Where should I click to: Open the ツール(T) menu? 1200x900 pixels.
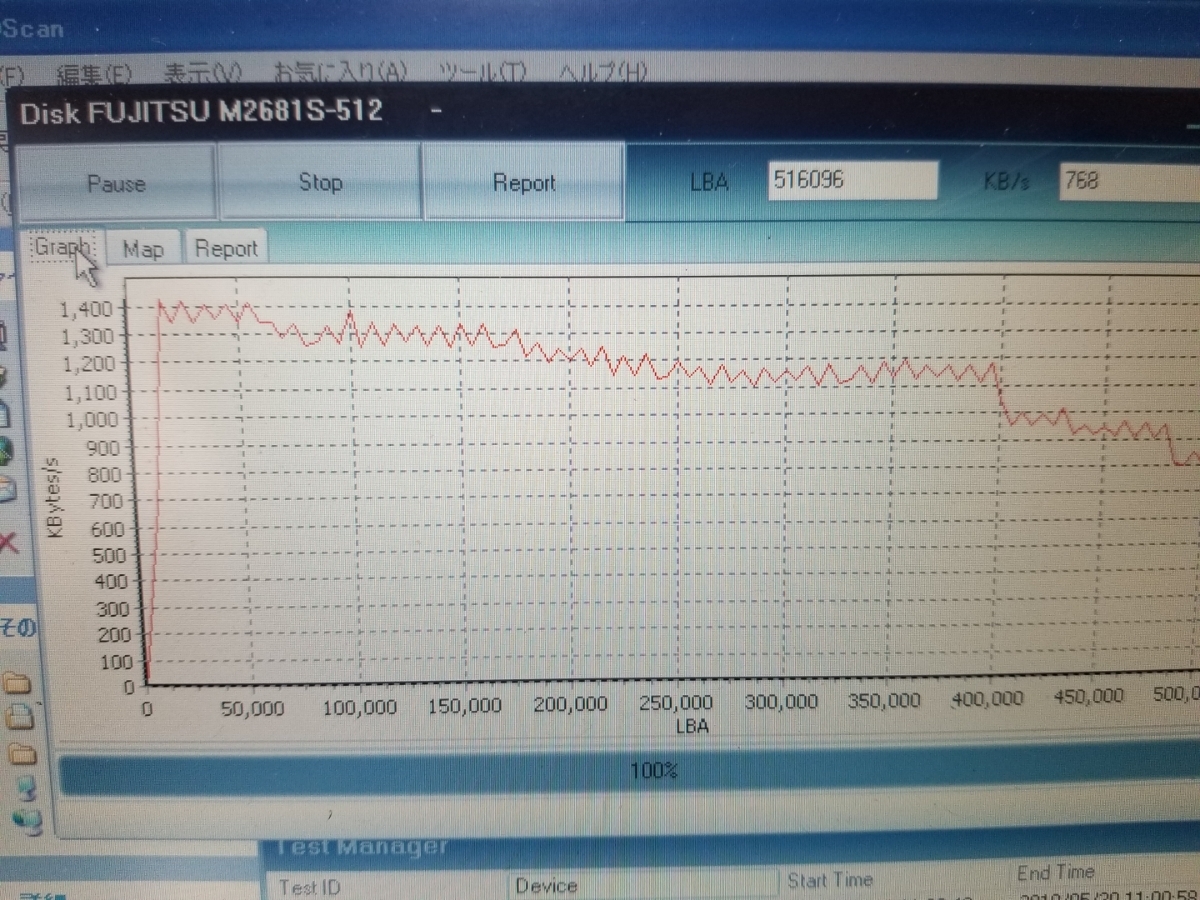pos(483,73)
